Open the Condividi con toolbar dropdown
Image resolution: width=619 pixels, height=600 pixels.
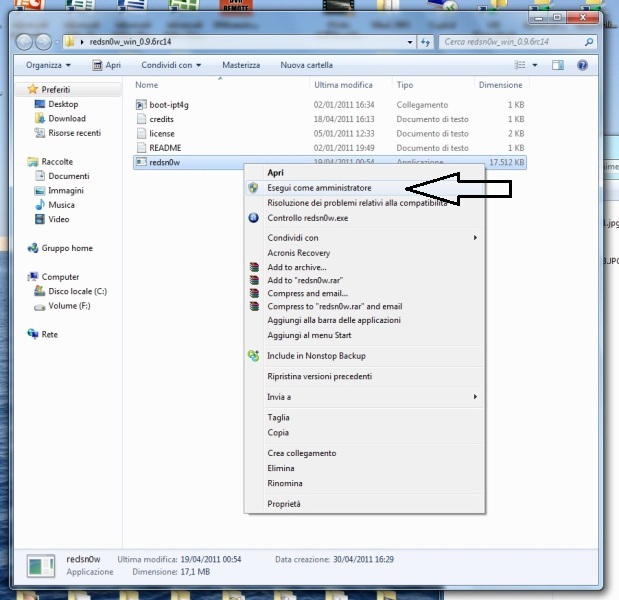point(171,65)
